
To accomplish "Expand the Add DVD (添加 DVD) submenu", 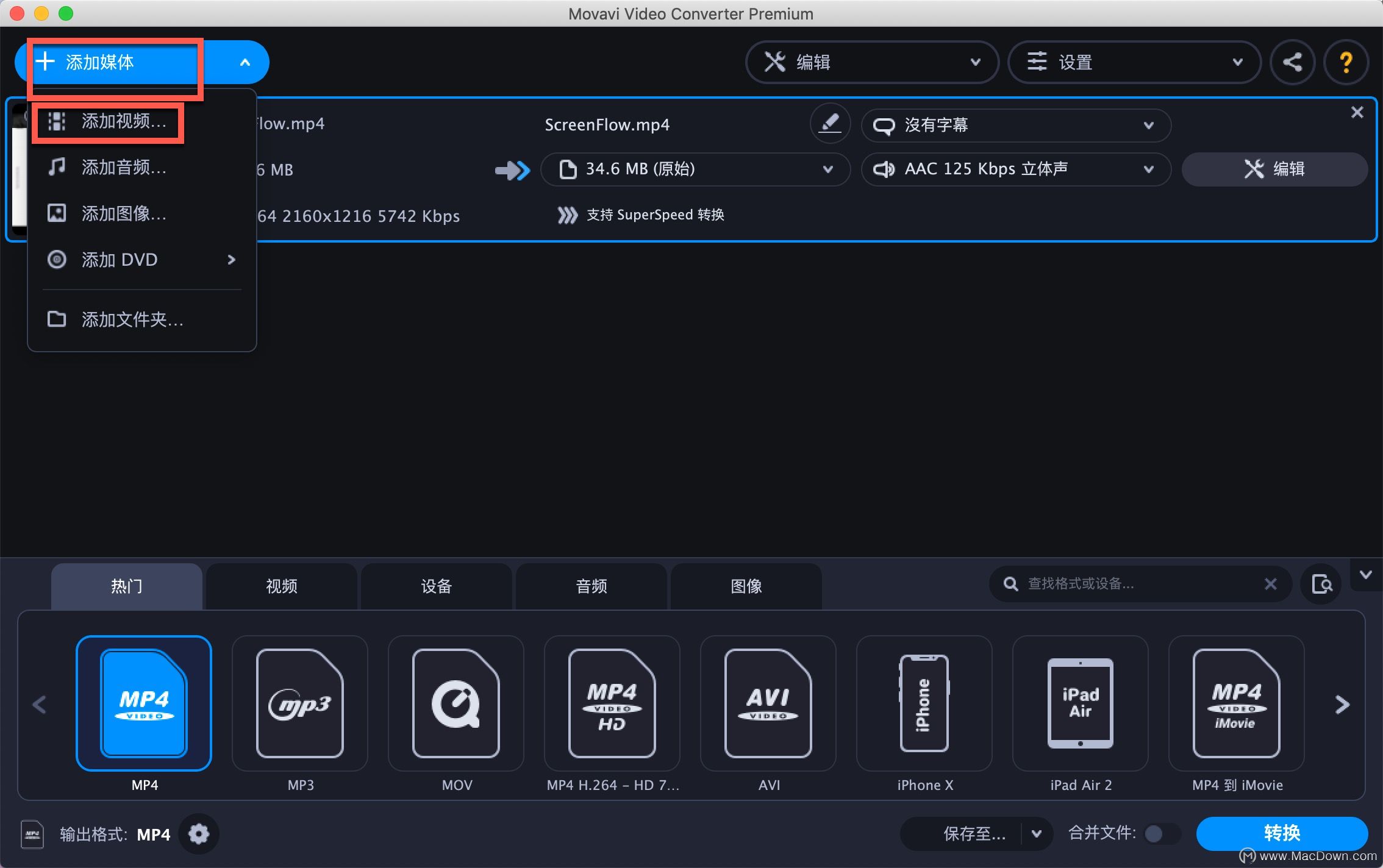I will [141, 260].
